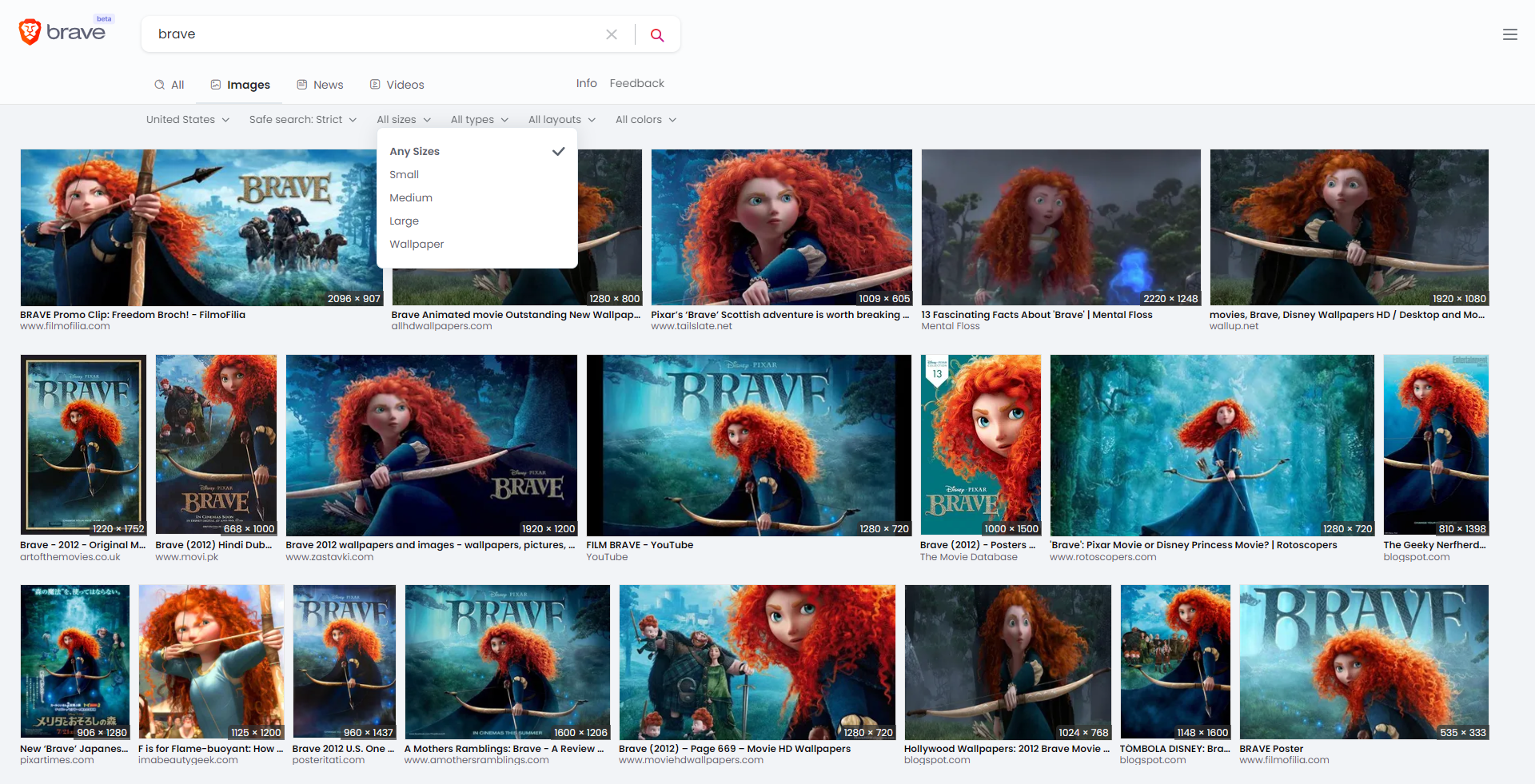Collapse the All sizes dropdown
The width and height of the screenshot is (1535, 784).
(x=404, y=119)
